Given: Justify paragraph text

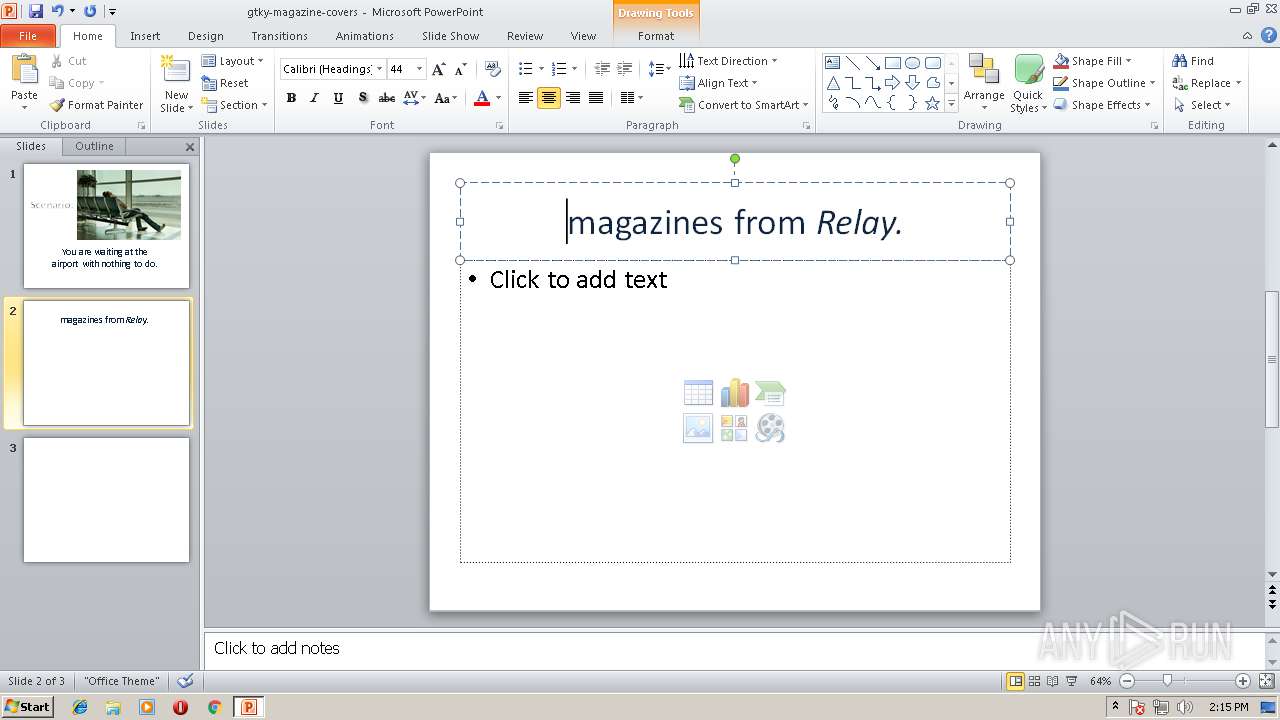Looking at the screenshot, I should click(596, 98).
